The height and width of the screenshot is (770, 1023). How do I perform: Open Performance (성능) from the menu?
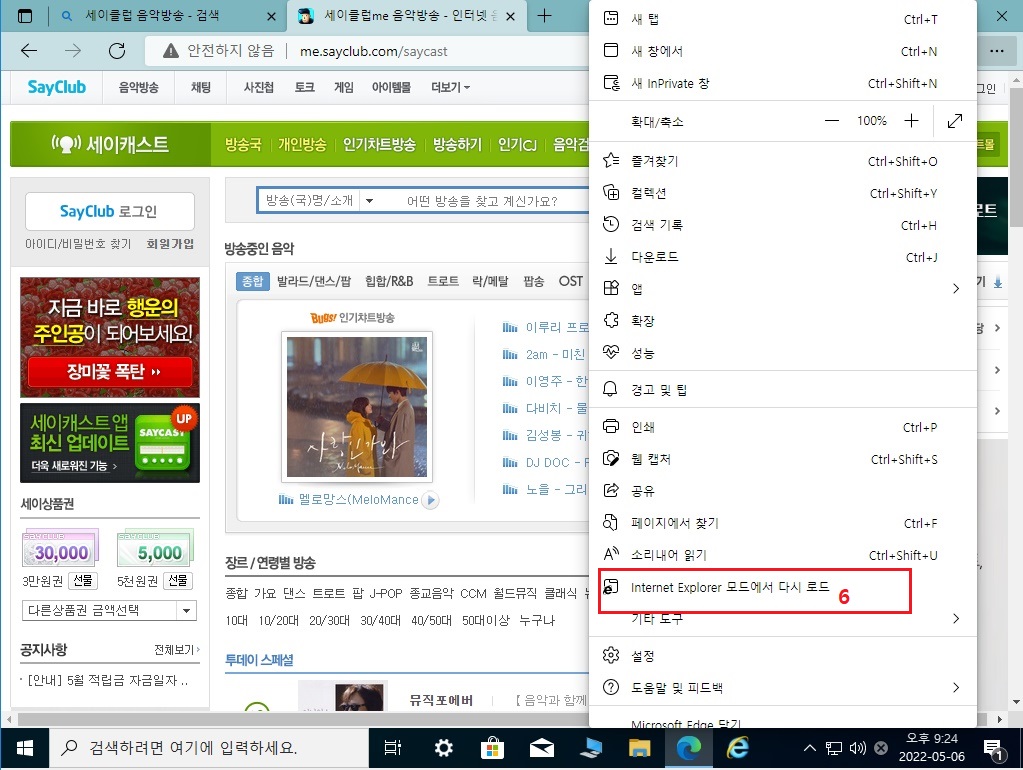pos(782,352)
